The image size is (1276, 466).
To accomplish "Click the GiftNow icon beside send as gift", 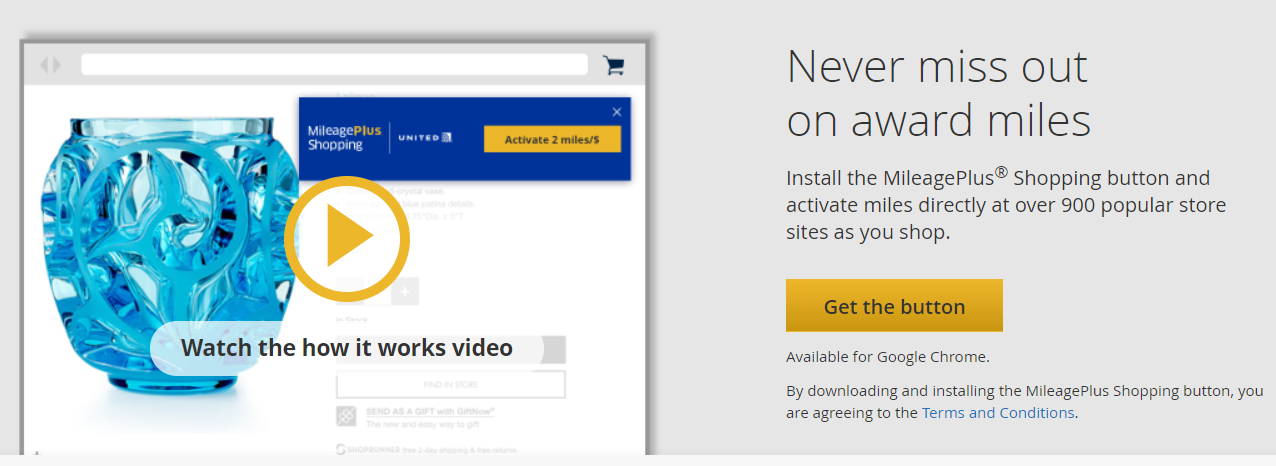I will tap(346, 417).
